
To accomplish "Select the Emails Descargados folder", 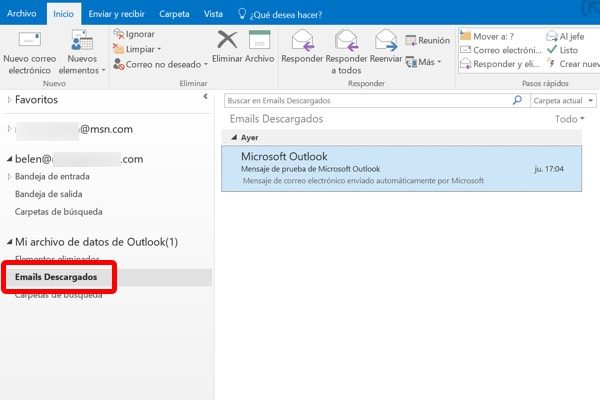I will click(x=56, y=277).
